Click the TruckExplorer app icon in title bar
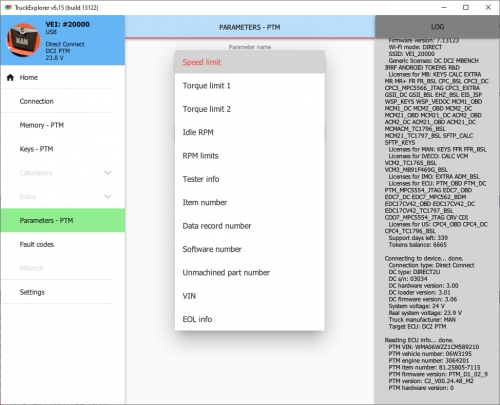Image resolution: width=500 pixels, height=405 pixels. tap(8, 7)
